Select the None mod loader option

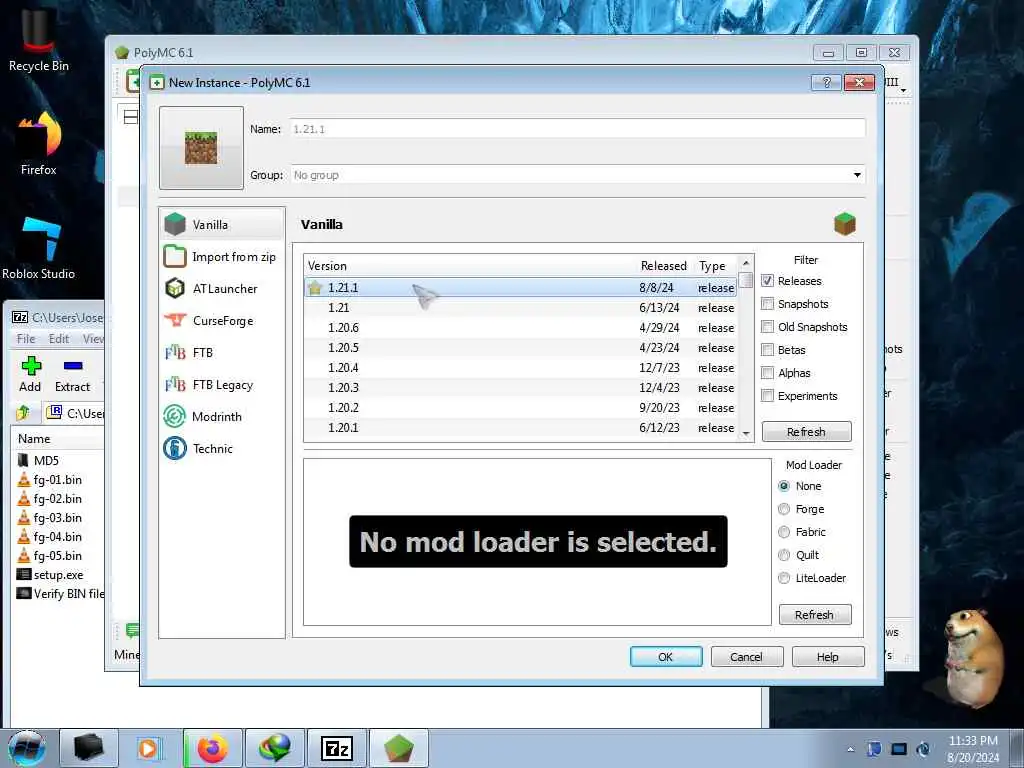click(784, 486)
